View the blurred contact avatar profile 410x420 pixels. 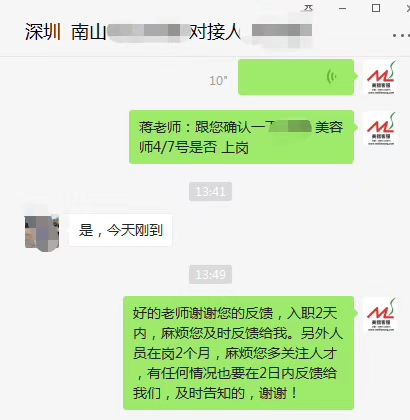(x=42, y=232)
